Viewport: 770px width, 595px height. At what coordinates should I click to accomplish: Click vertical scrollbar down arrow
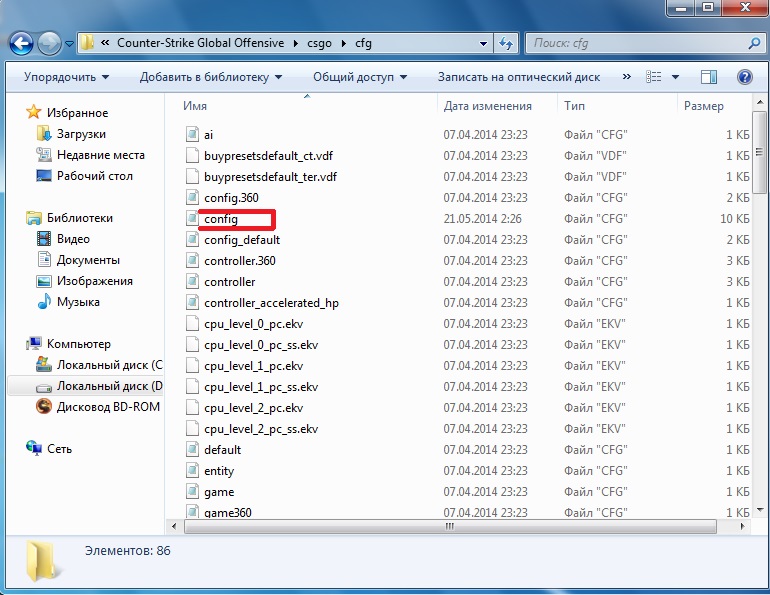tap(760, 510)
